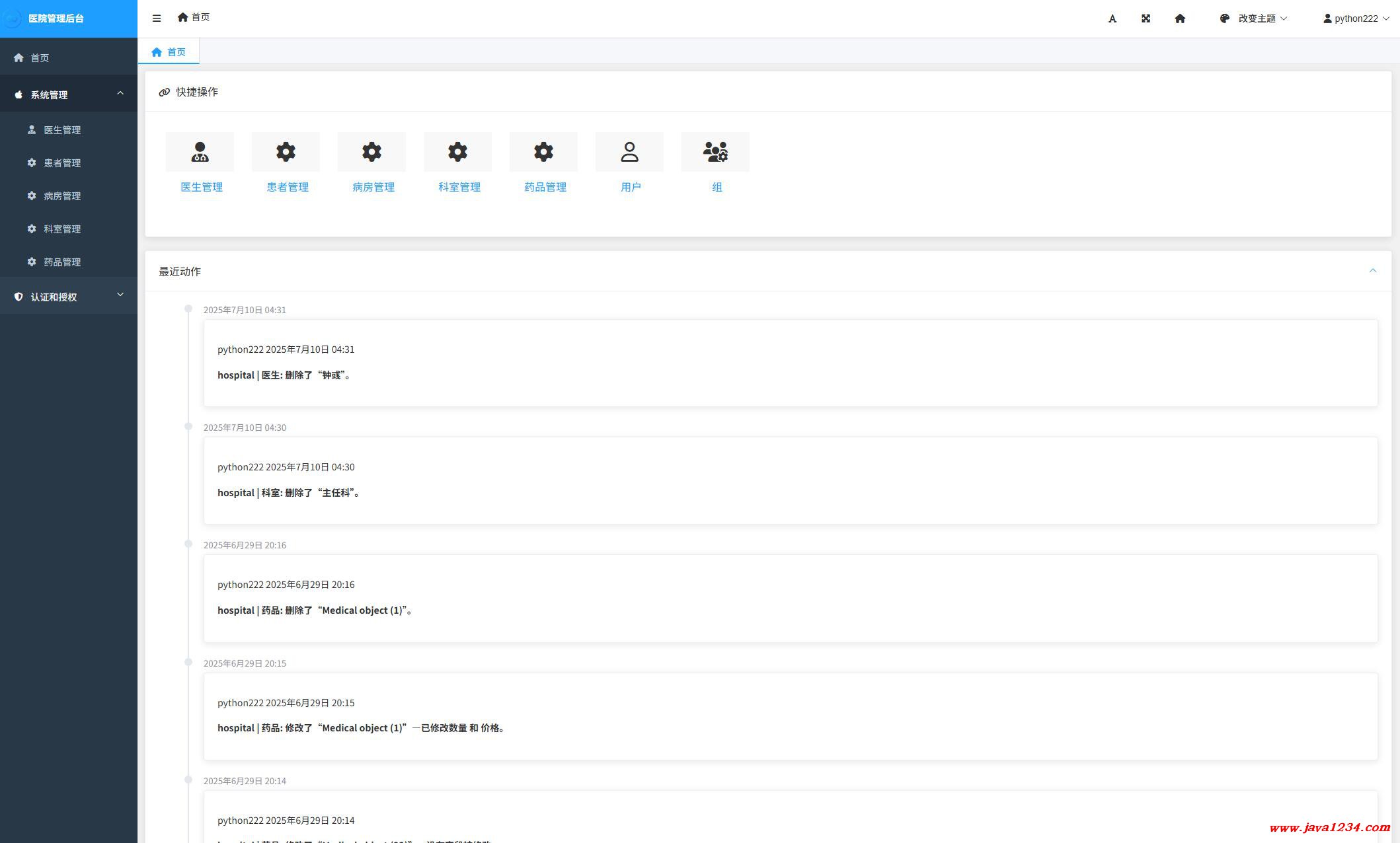The image size is (1400, 843).
Task: Expand the authentication and authorization menu
Action: pos(69,297)
